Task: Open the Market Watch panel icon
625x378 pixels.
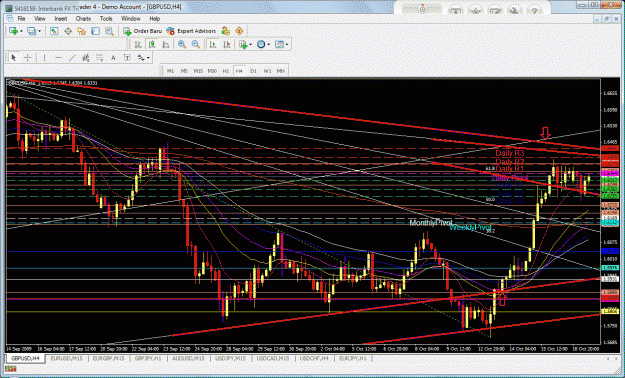Action: tap(54, 31)
